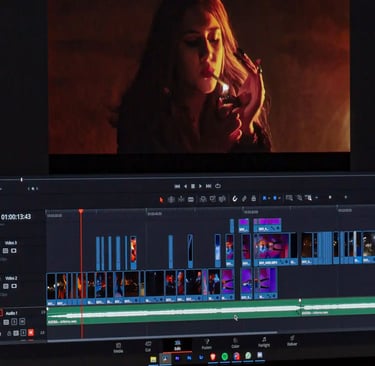Open the green Spotify taskbar icon

[x=225, y=357]
